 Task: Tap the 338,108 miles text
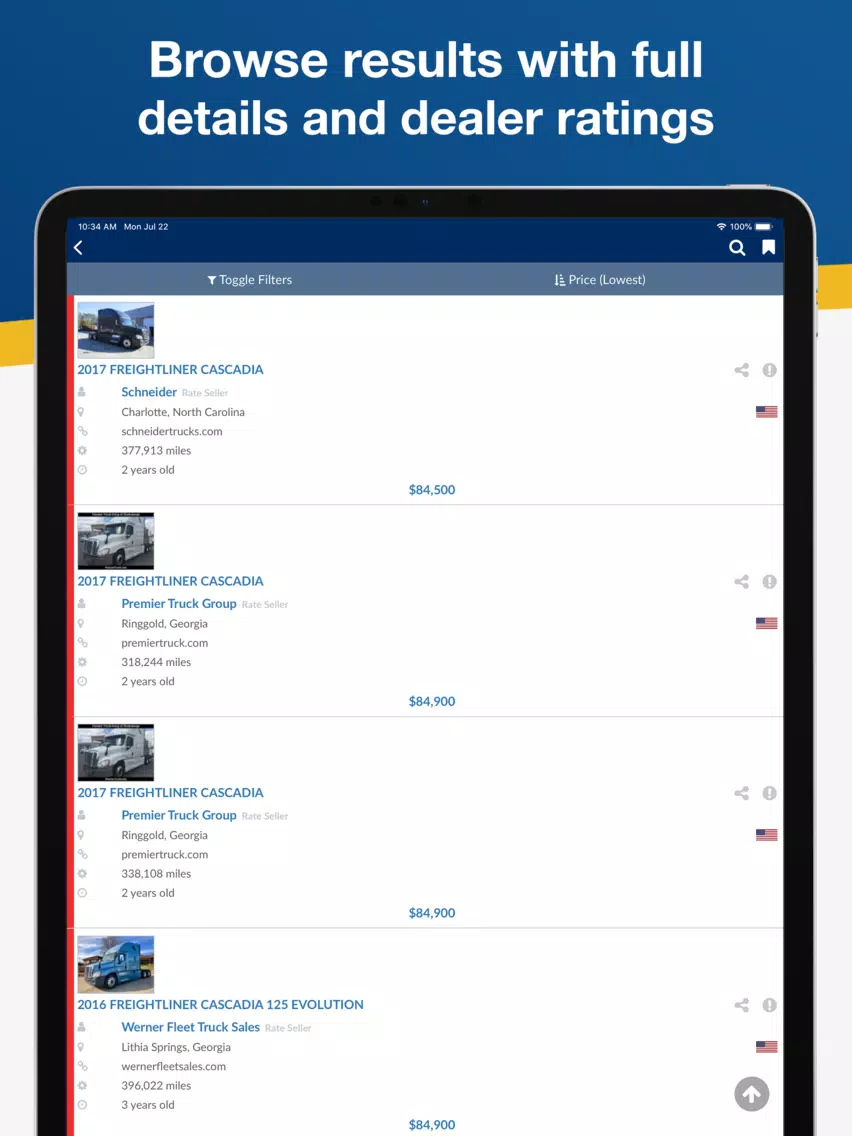click(x=156, y=873)
